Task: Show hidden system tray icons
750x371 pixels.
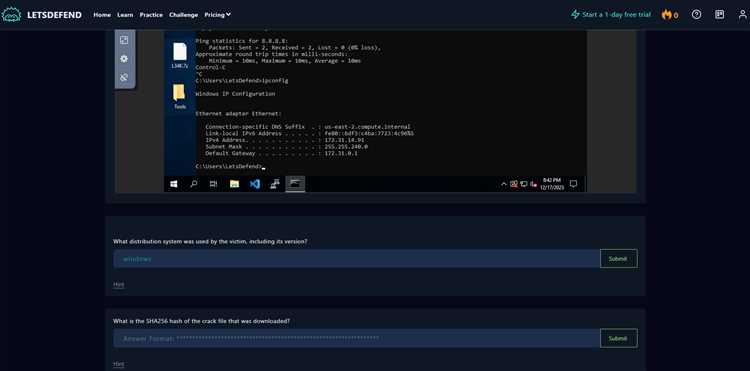Action: coord(504,184)
